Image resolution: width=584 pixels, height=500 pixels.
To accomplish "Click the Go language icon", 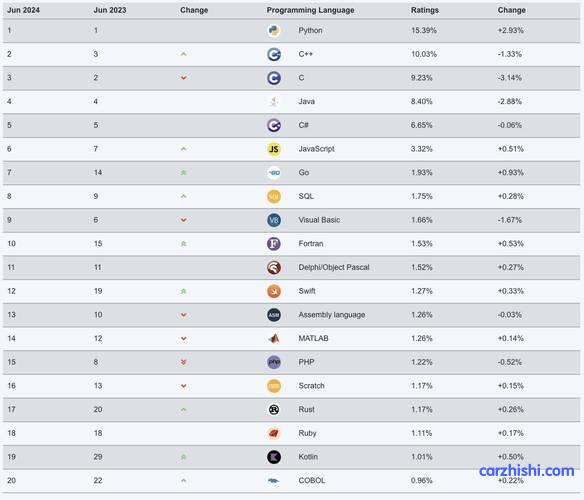I will tap(274, 173).
